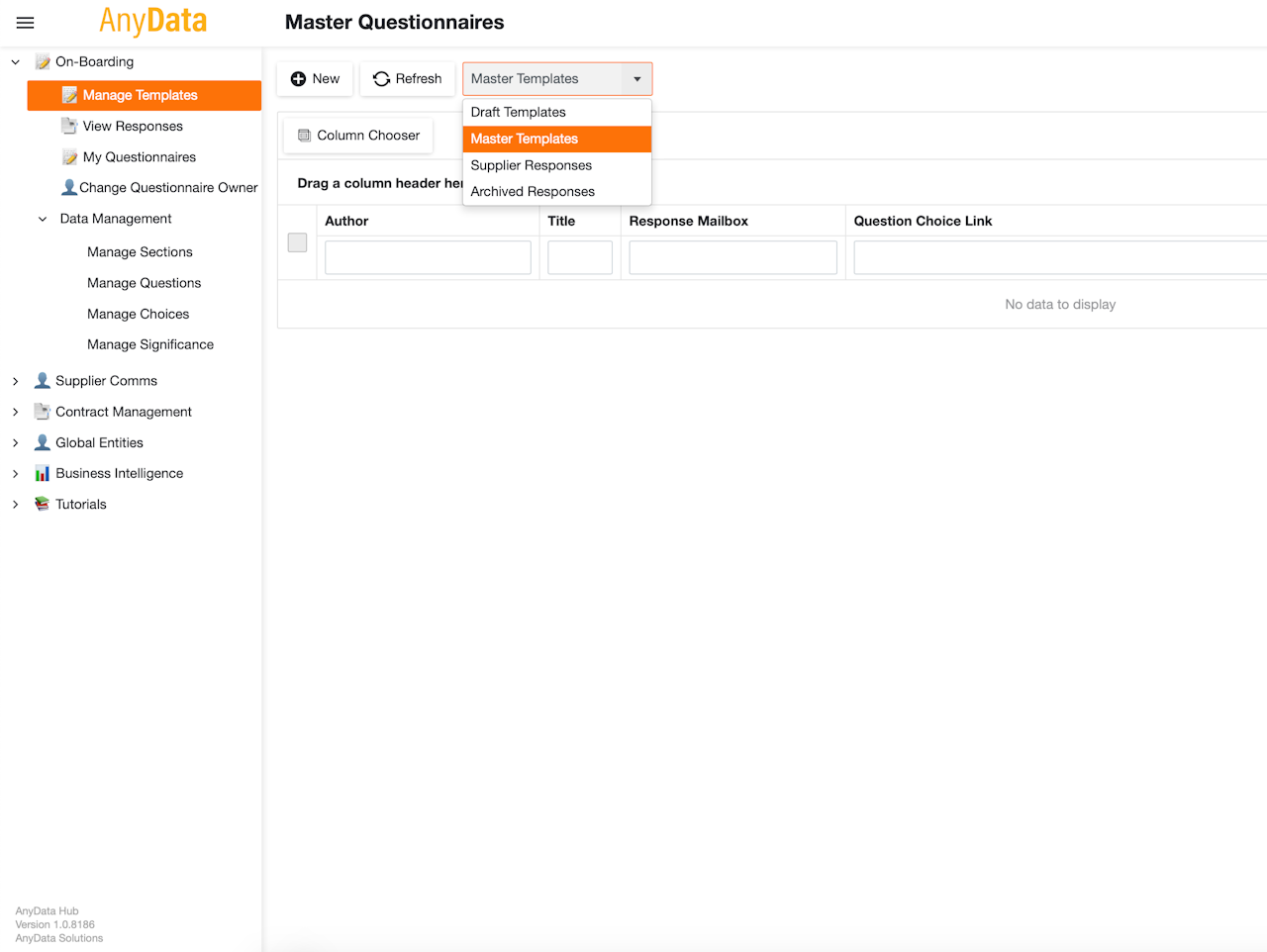The image size is (1267, 952).
Task: Sort by Response Mailbox column header
Action: point(689,221)
